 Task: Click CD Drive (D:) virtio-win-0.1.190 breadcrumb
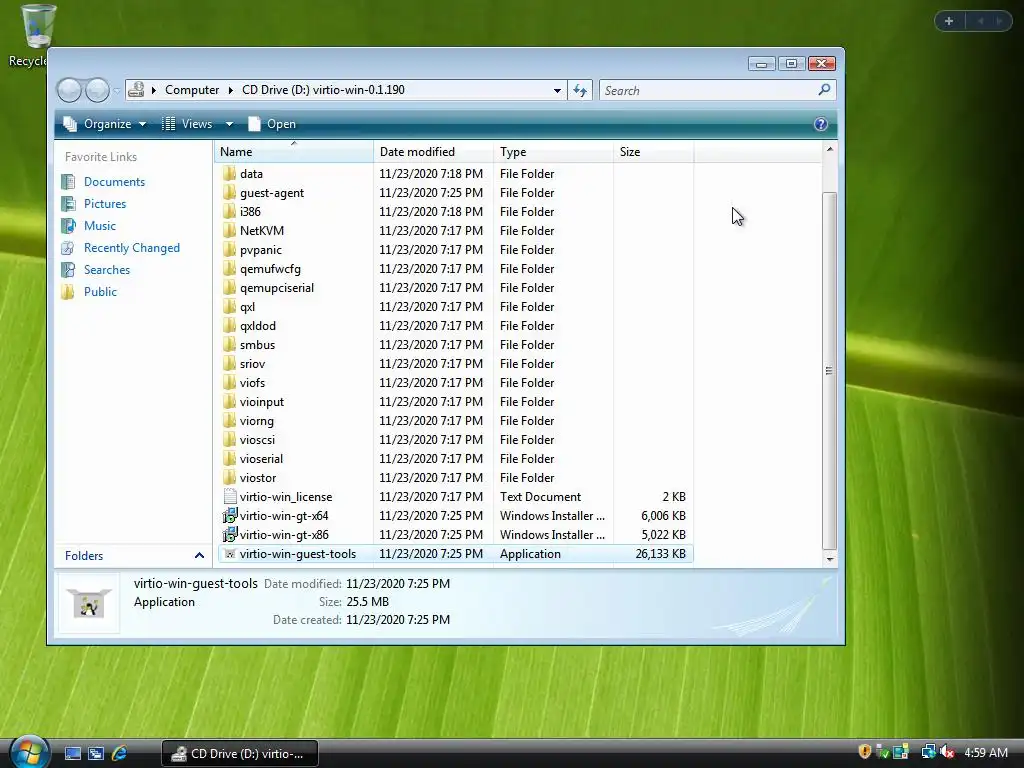[323, 90]
